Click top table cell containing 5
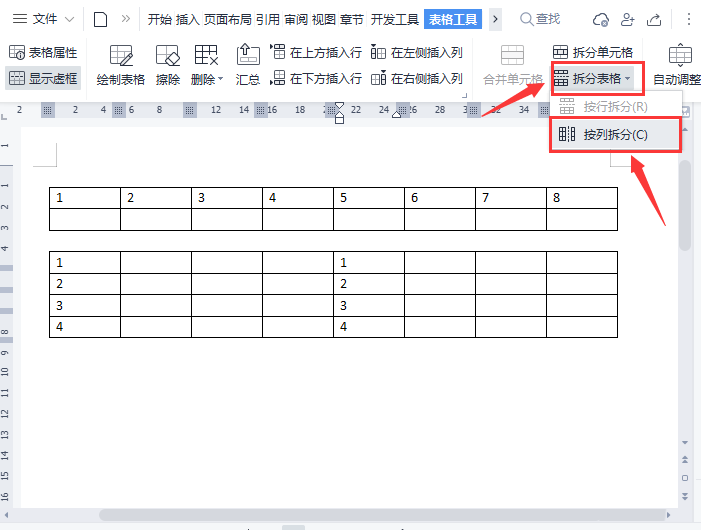 [x=369, y=198]
